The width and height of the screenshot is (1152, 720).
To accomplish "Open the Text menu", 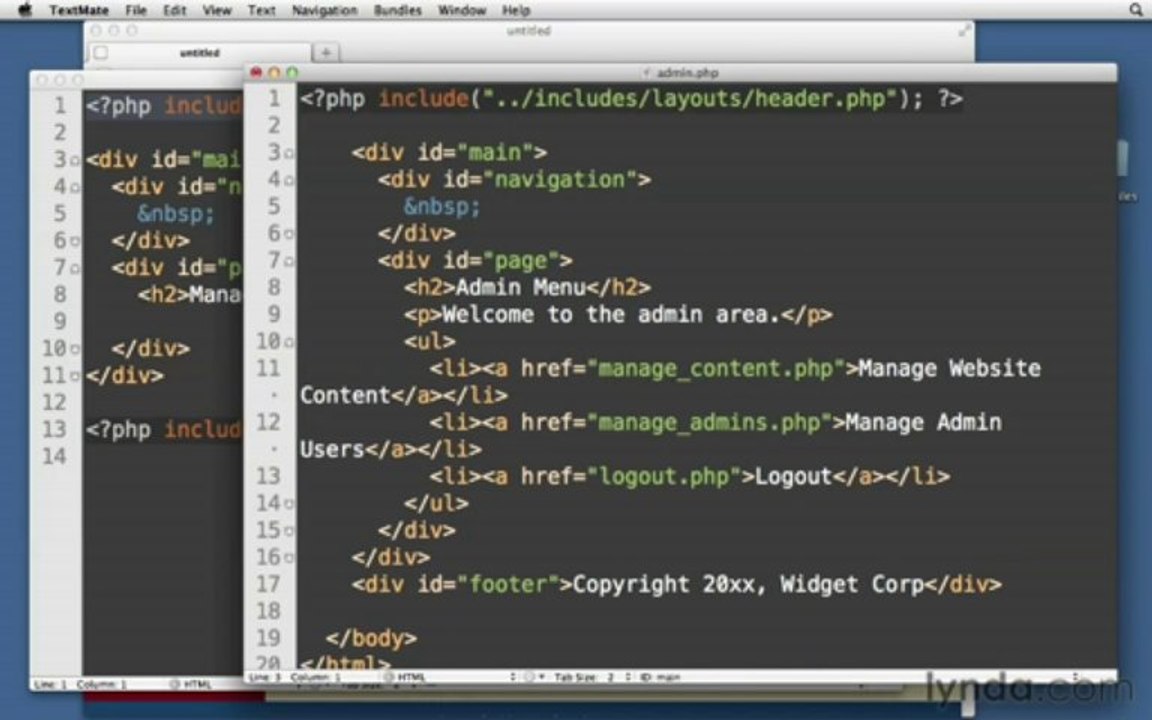I will pyautogui.click(x=262, y=10).
